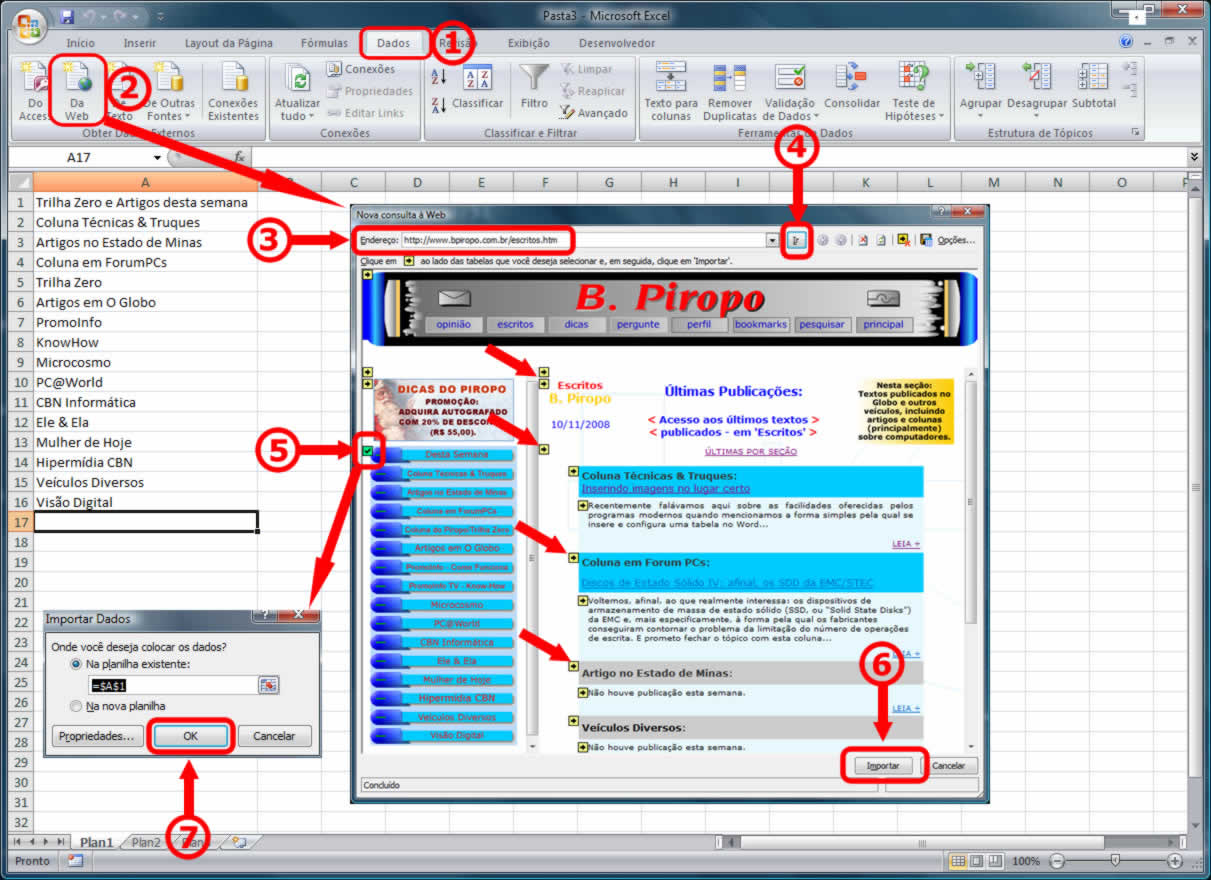Click the Refresh page icon in the web query toolbar
Screen dimensions: 1211x880
pos(881,240)
